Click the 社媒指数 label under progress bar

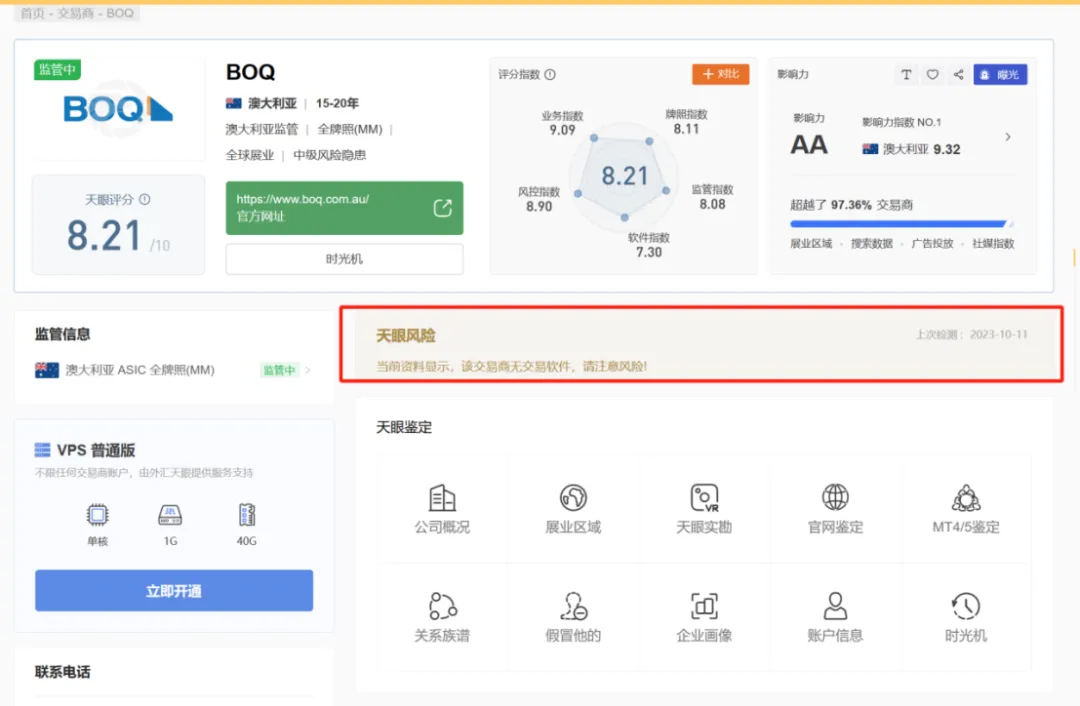(x=993, y=243)
